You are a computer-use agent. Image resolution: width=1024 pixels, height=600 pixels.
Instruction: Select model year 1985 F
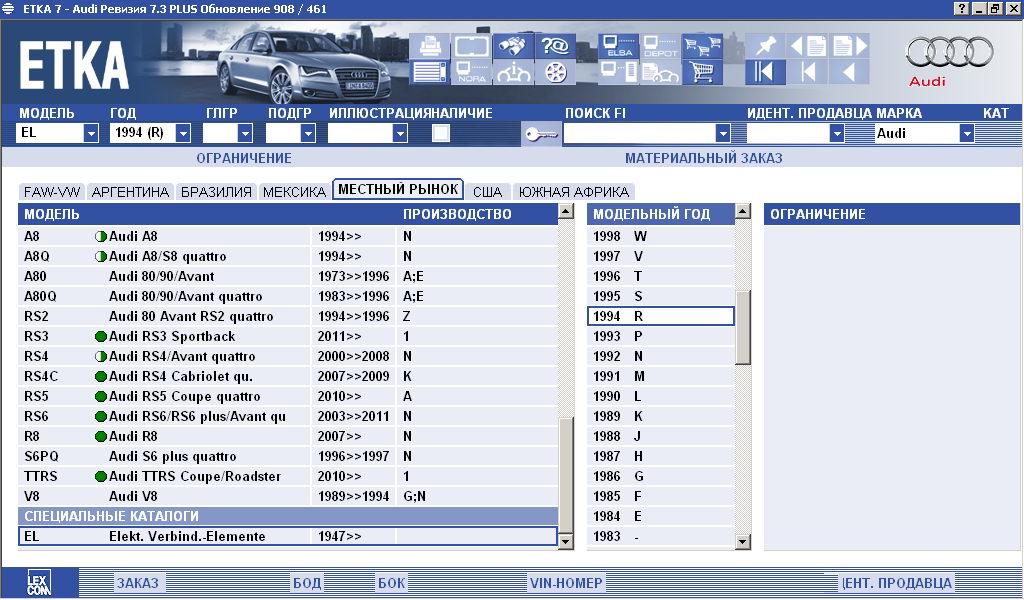click(x=661, y=496)
